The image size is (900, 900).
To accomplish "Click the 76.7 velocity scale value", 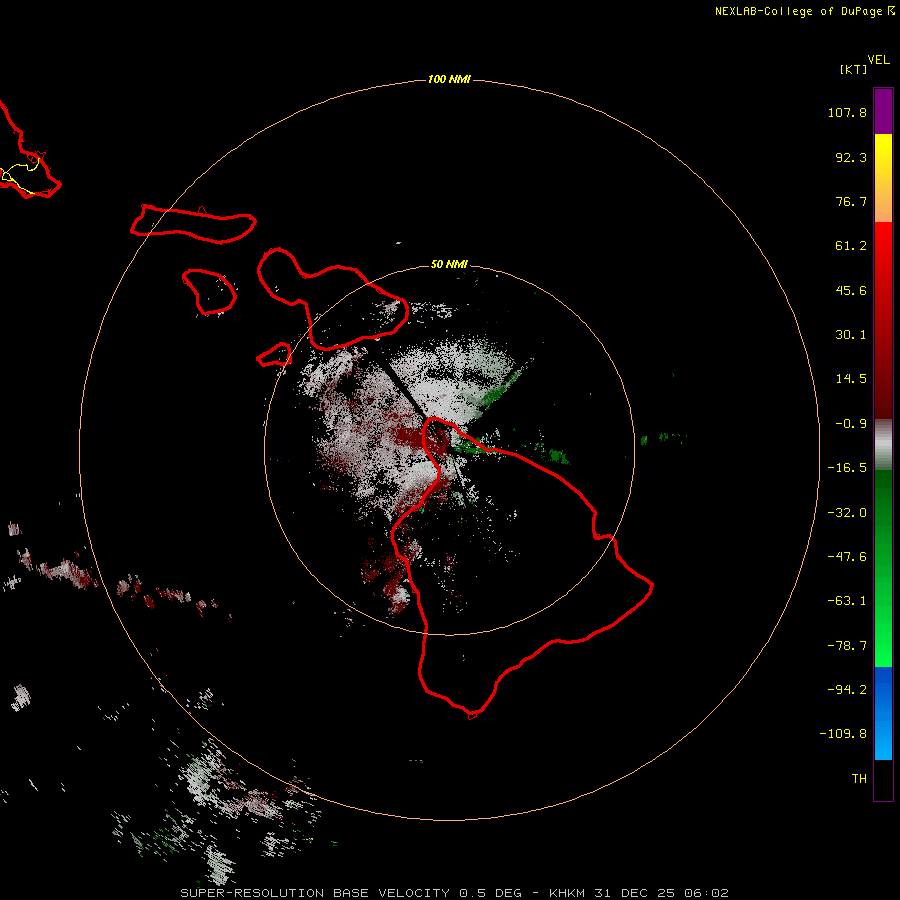I will point(851,201).
